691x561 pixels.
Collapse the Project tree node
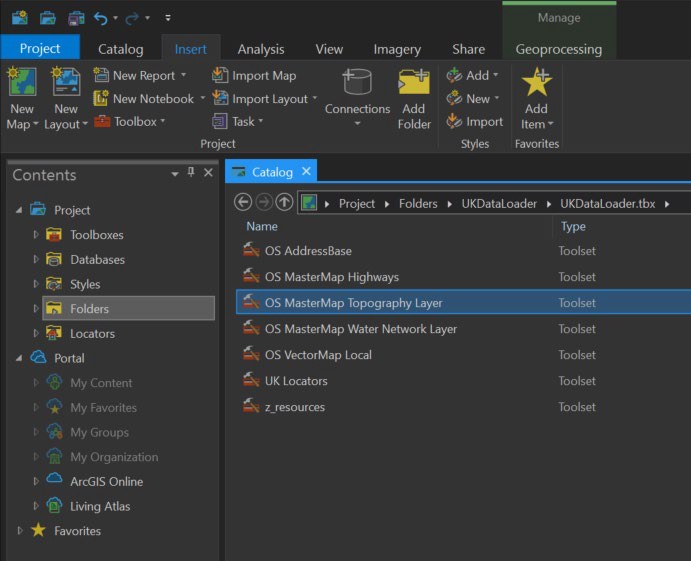(x=19, y=210)
